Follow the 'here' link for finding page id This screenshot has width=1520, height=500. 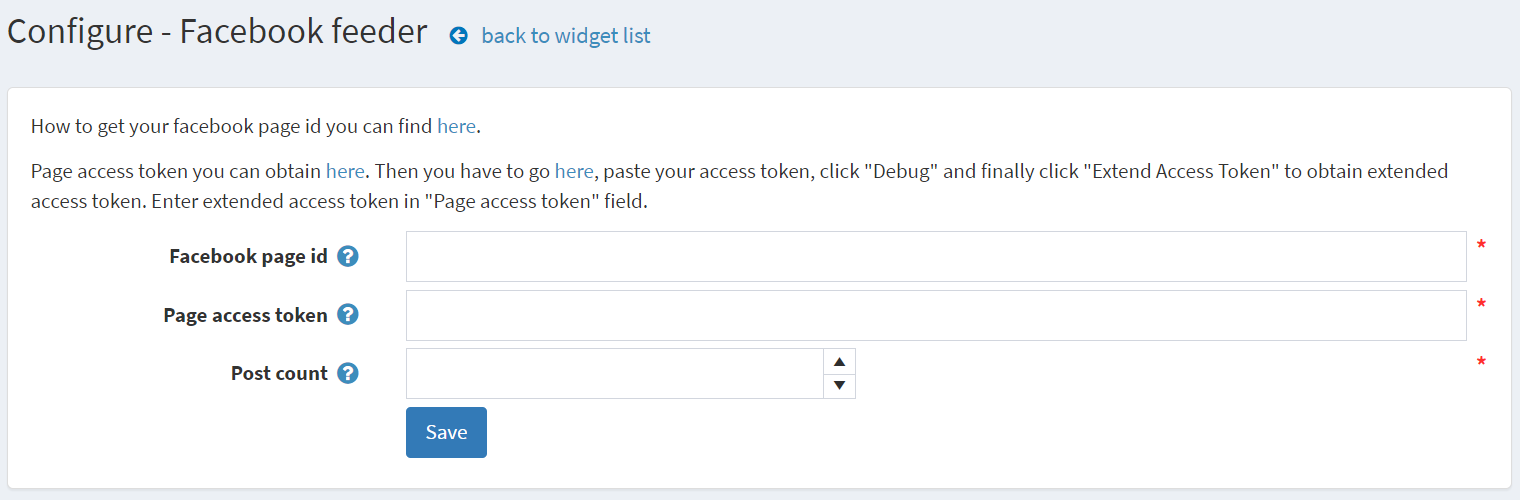tap(457, 126)
